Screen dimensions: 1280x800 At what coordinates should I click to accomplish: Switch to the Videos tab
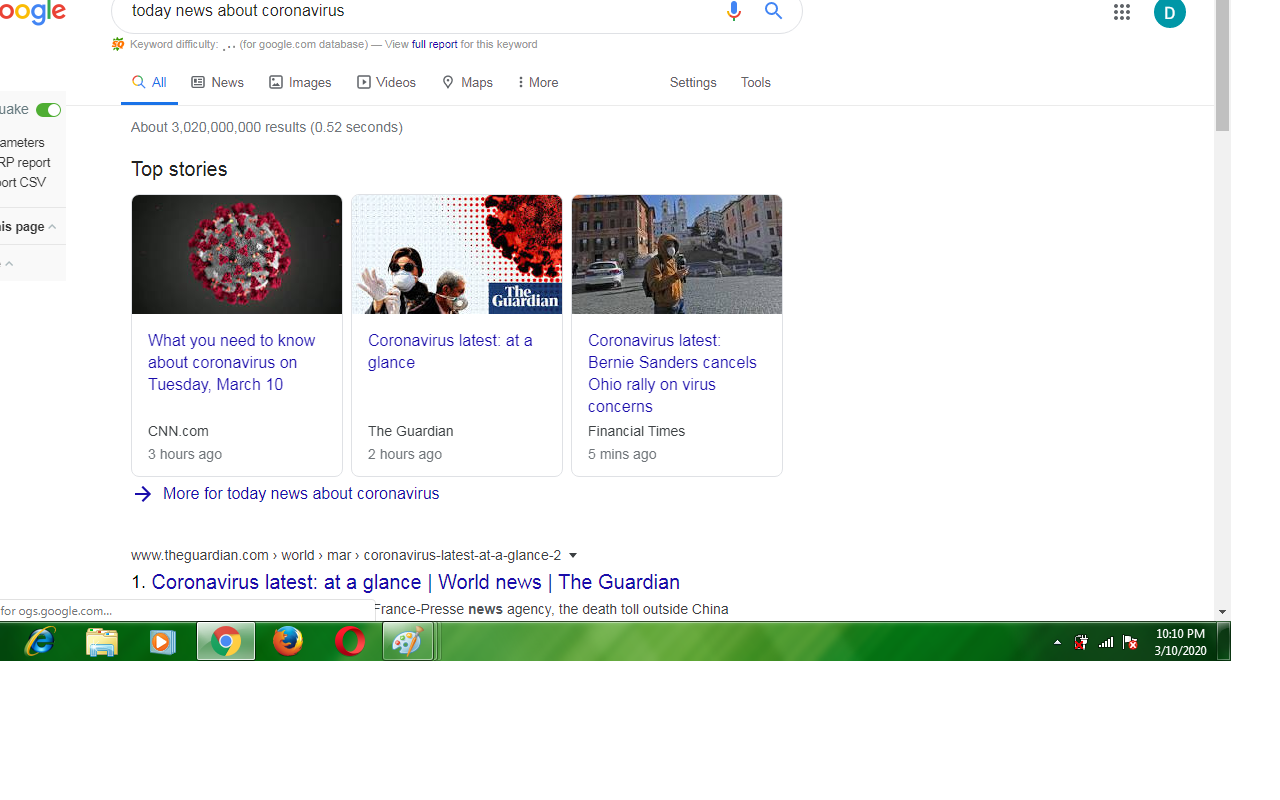tap(387, 82)
